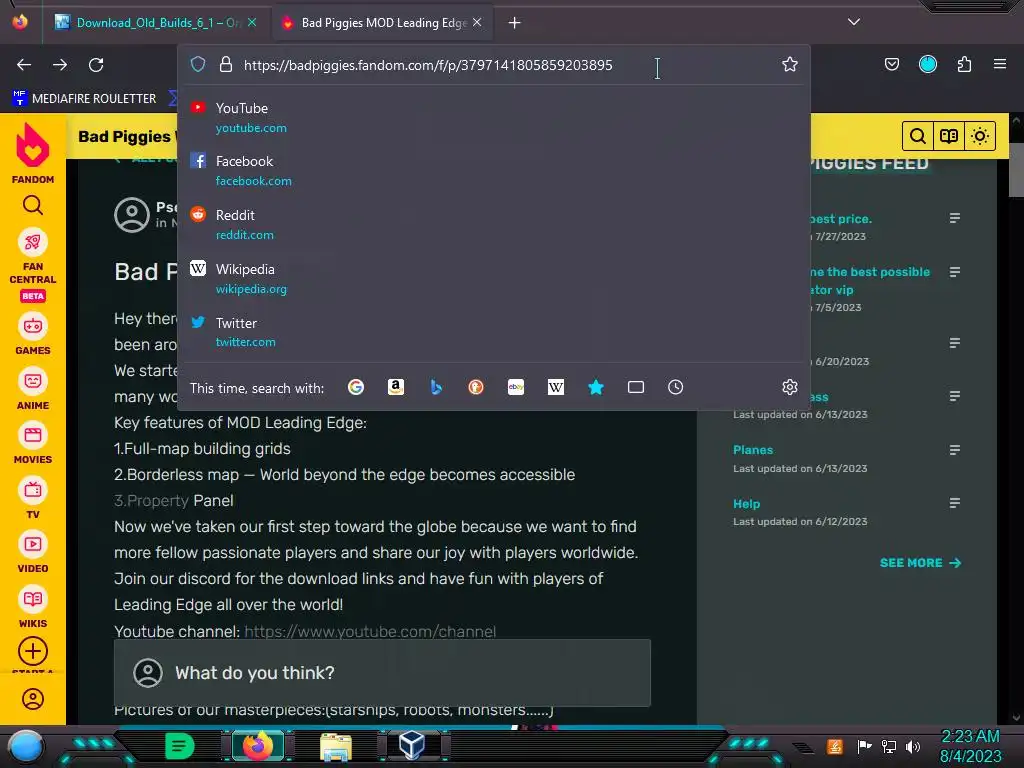The width and height of the screenshot is (1024, 768).
Task: Click the site lock padlock icon
Action: [226, 64]
